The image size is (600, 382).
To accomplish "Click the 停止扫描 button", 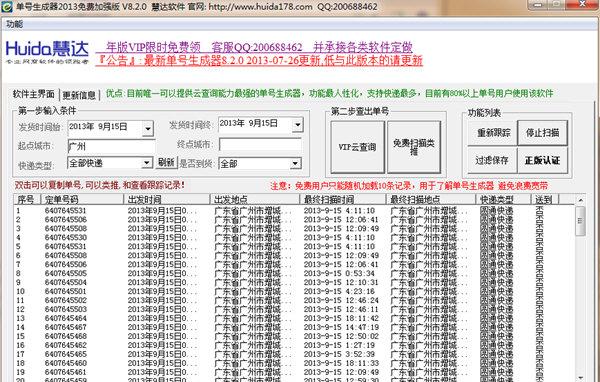I will point(543,133).
